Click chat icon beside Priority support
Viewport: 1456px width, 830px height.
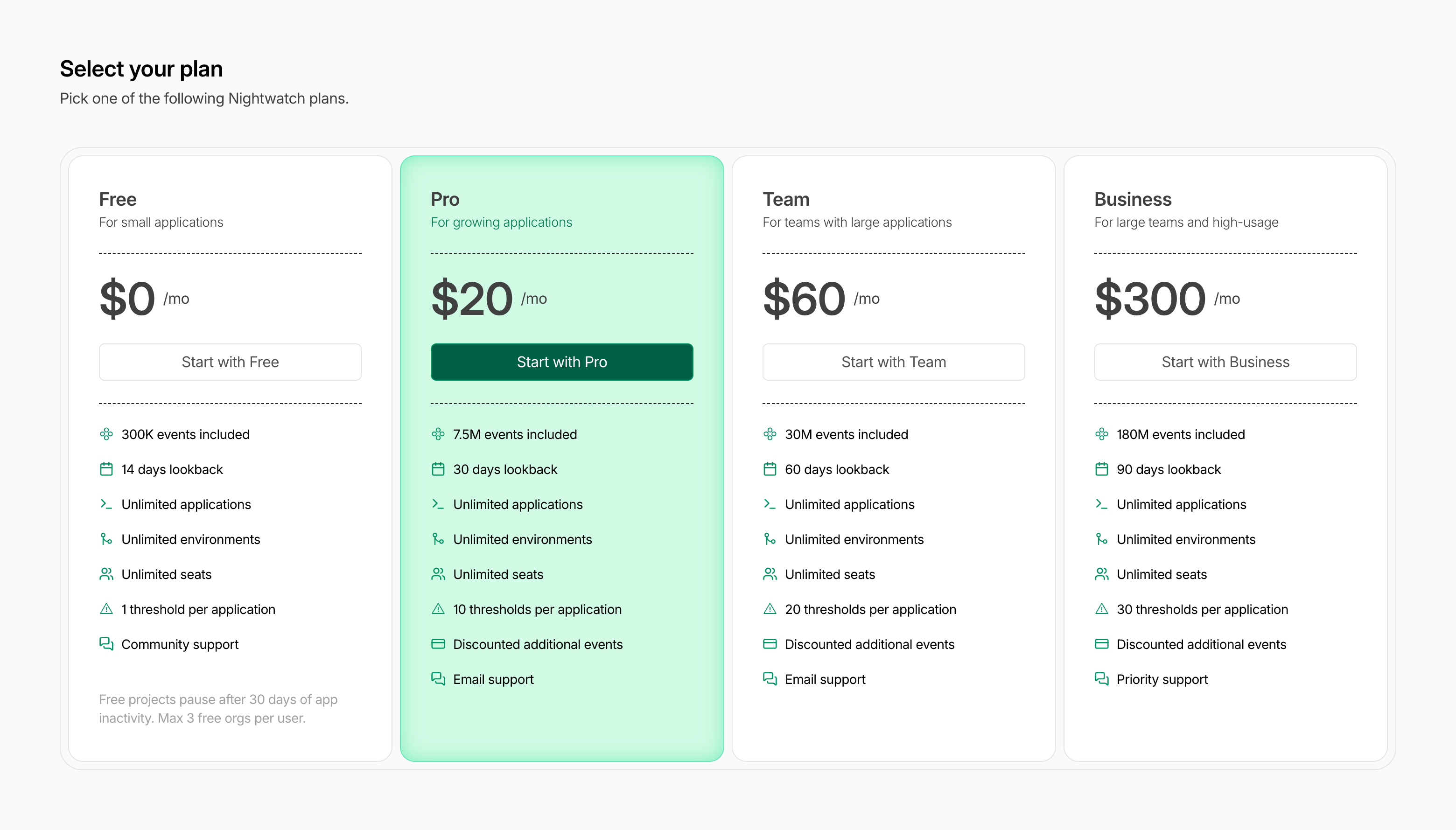point(1101,679)
